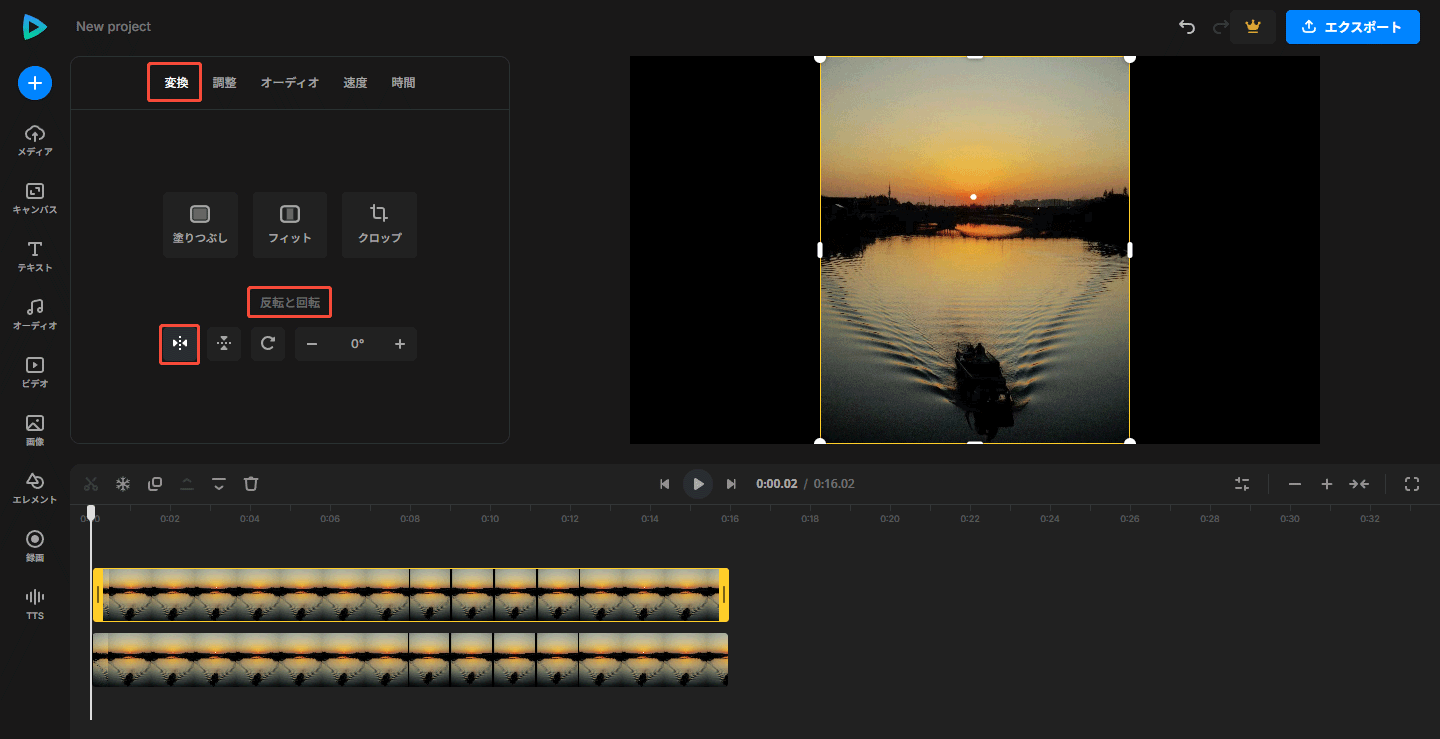Flip the clip horizontally
The image size is (1440, 739).
click(180, 344)
